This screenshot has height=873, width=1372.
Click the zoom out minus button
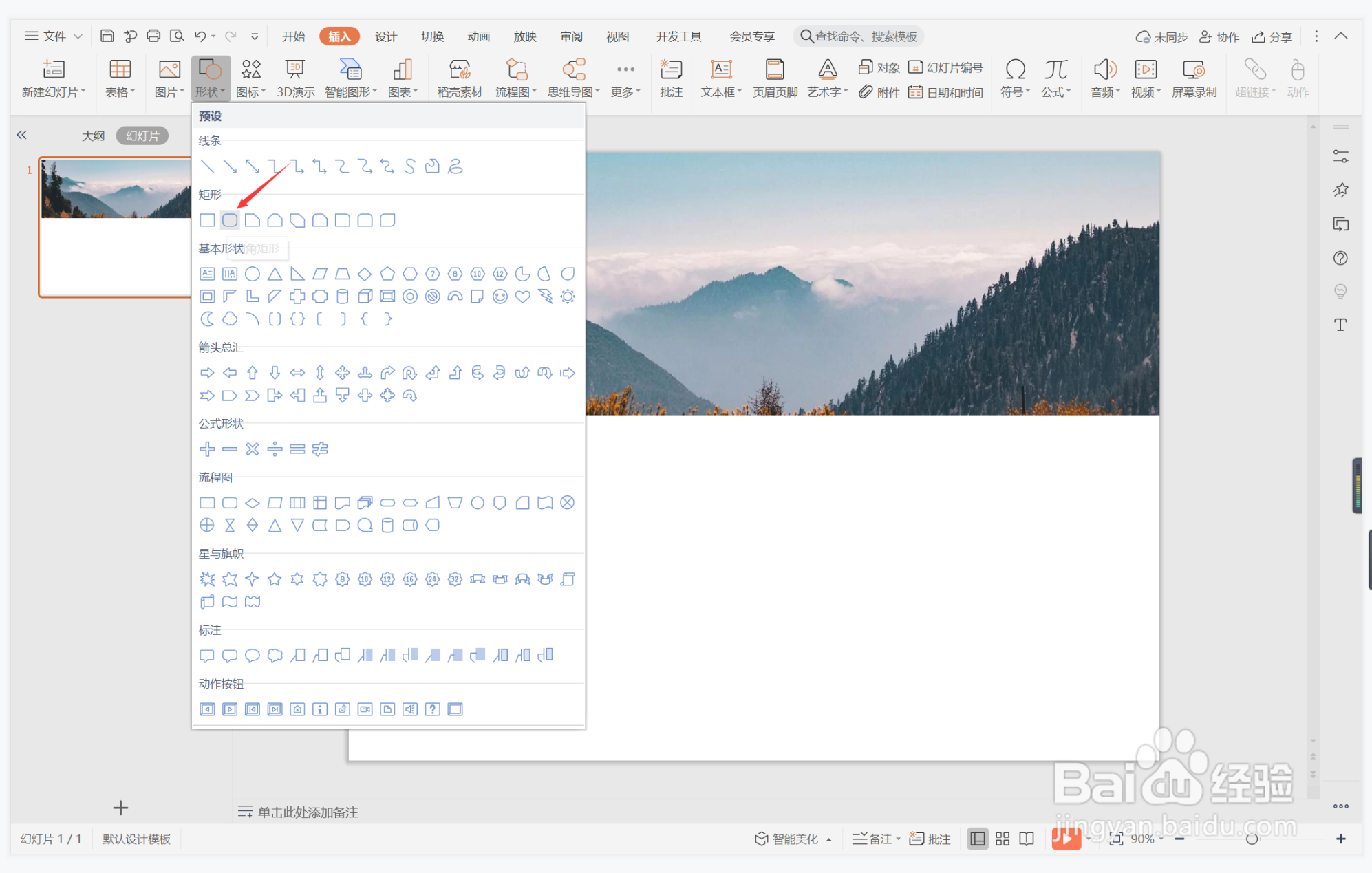pyautogui.click(x=1179, y=839)
